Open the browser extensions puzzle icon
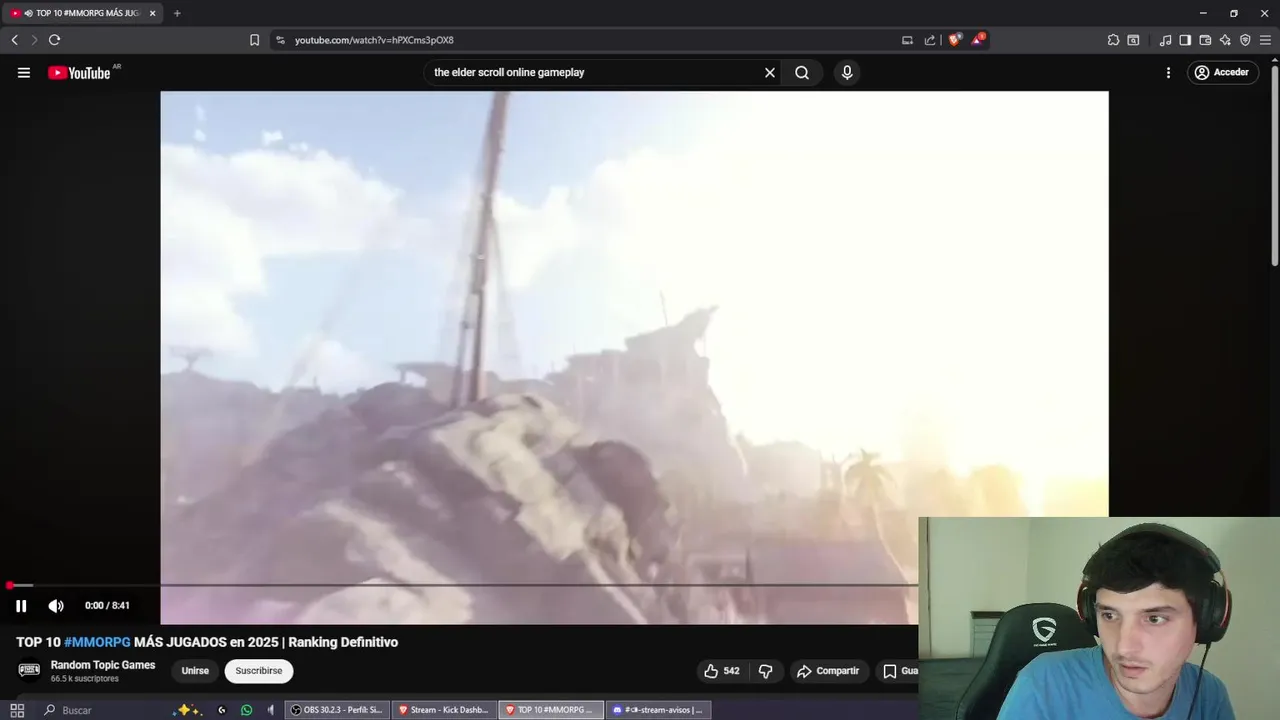The height and width of the screenshot is (720, 1280). 1113,40
